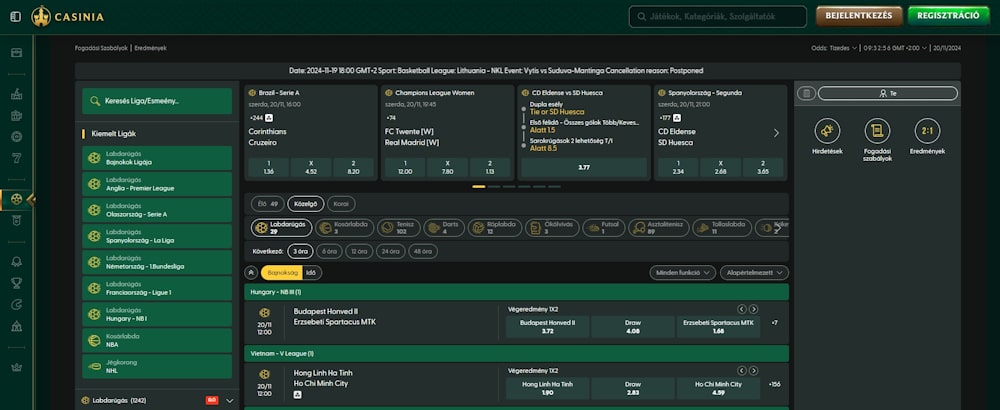
Task: Open the NBA league entry
Action: [157, 340]
